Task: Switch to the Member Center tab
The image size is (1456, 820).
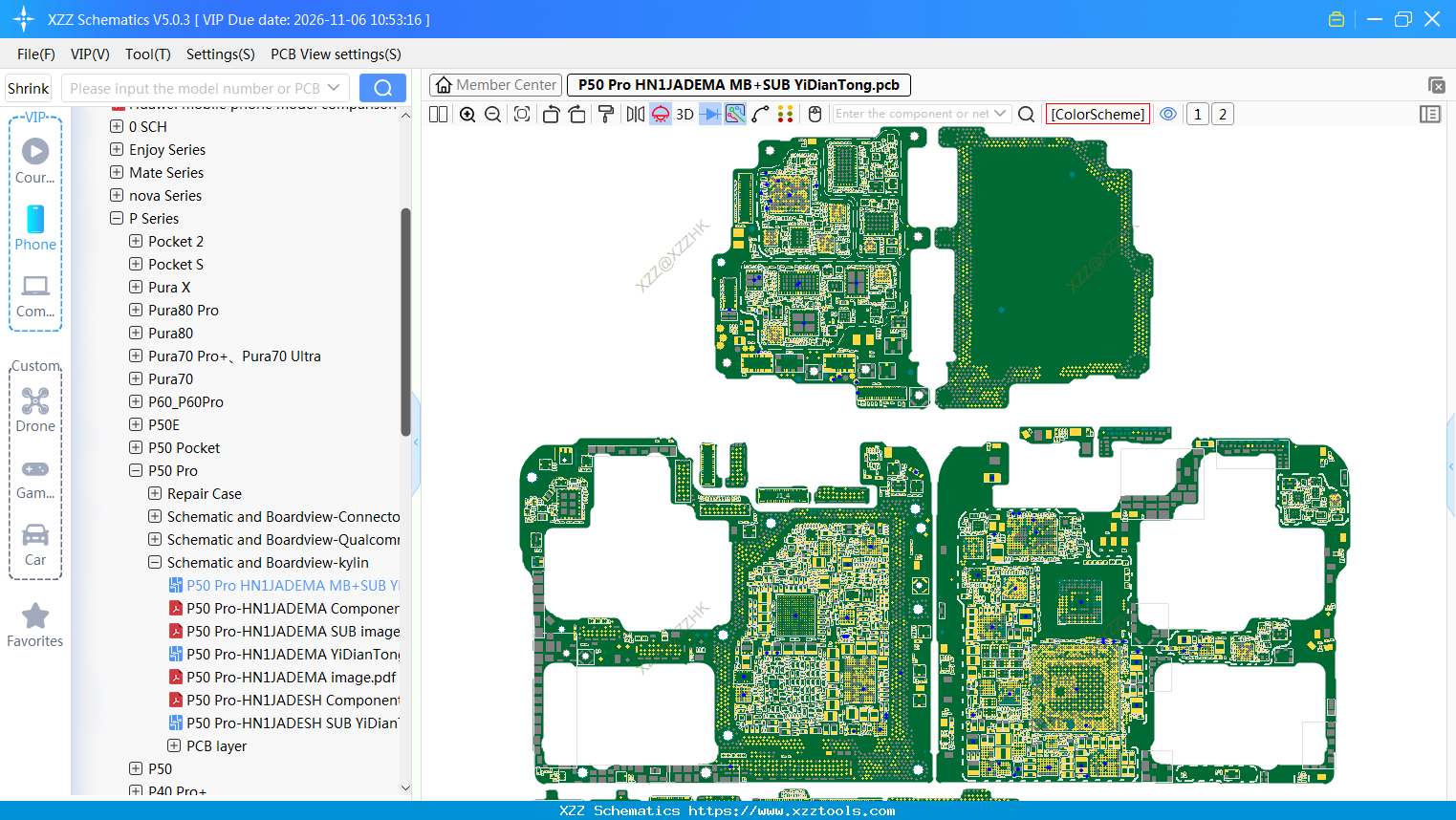Action: click(495, 85)
